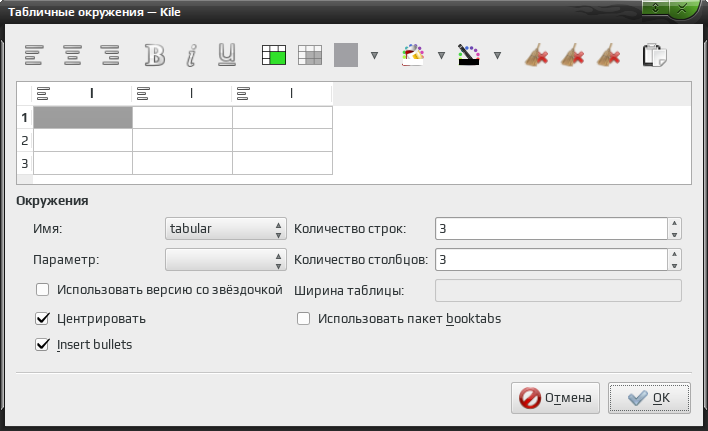Click the background color paint bucket icon
This screenshot has width=708, height=431.
pos(413,55)
